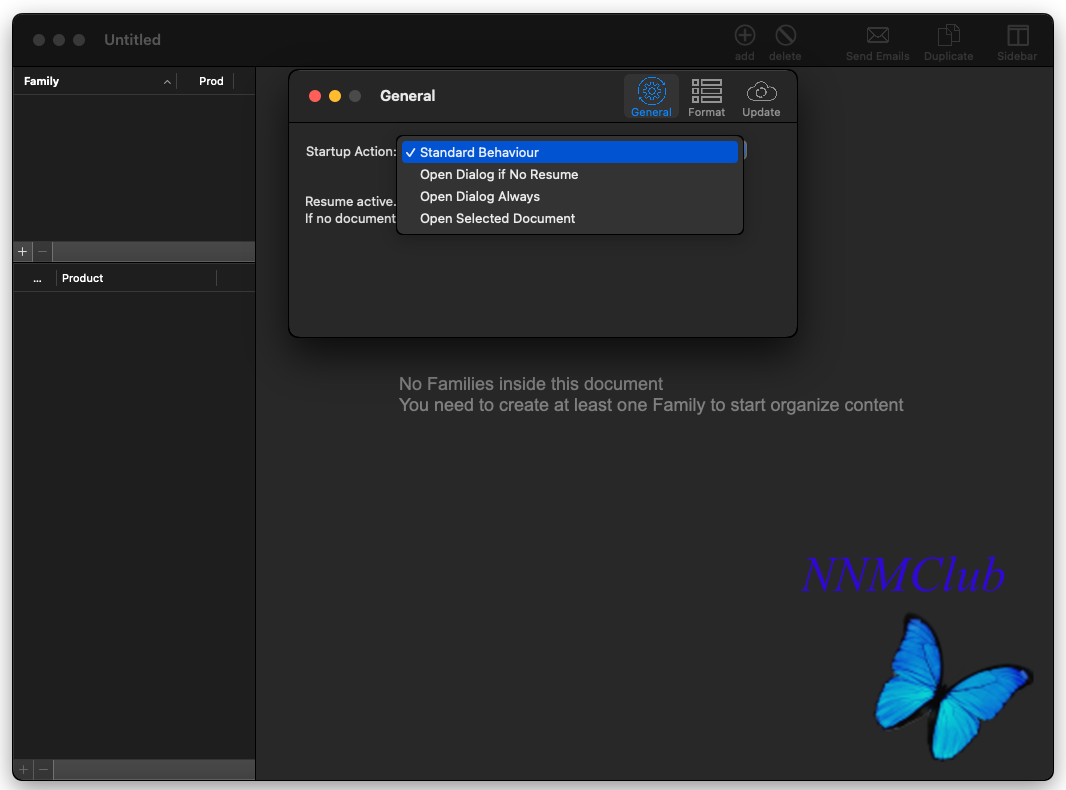Add a new family with plus button
Image resolution: width=1066 pixels, height=790 pixels.
23,252
